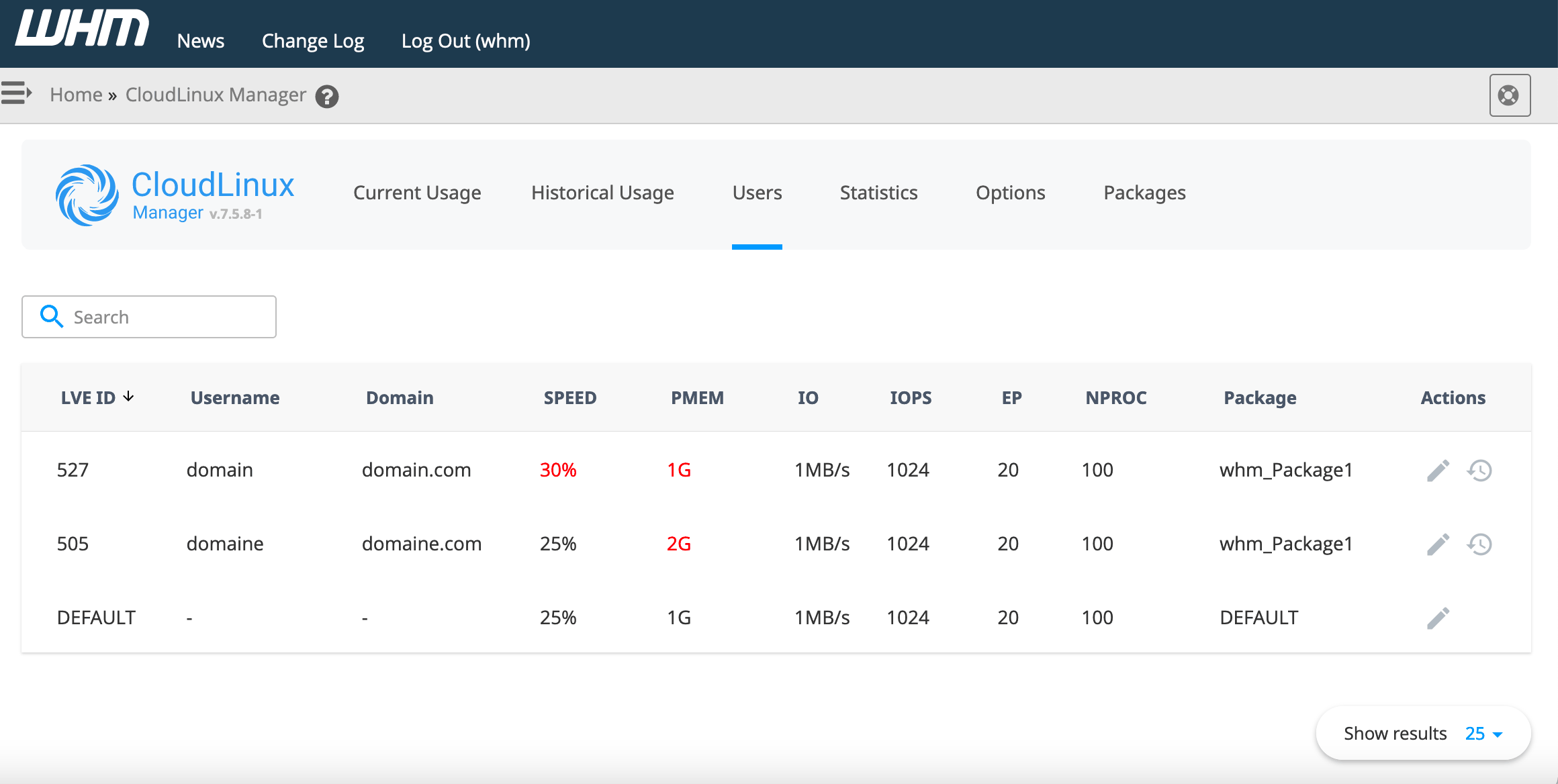Click the CloudLinux Manager logo
1558x784 pixels.
[x=175, y=195]
